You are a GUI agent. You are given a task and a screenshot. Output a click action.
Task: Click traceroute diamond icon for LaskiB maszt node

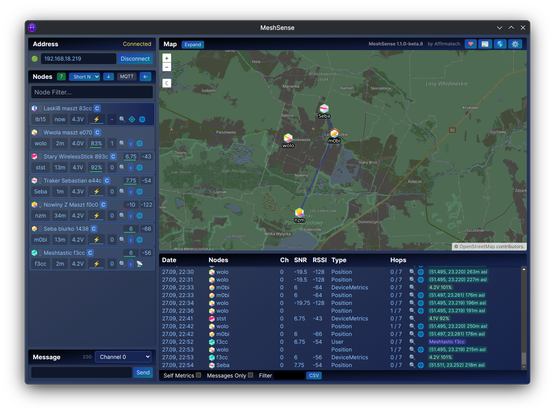coord(132,119)
